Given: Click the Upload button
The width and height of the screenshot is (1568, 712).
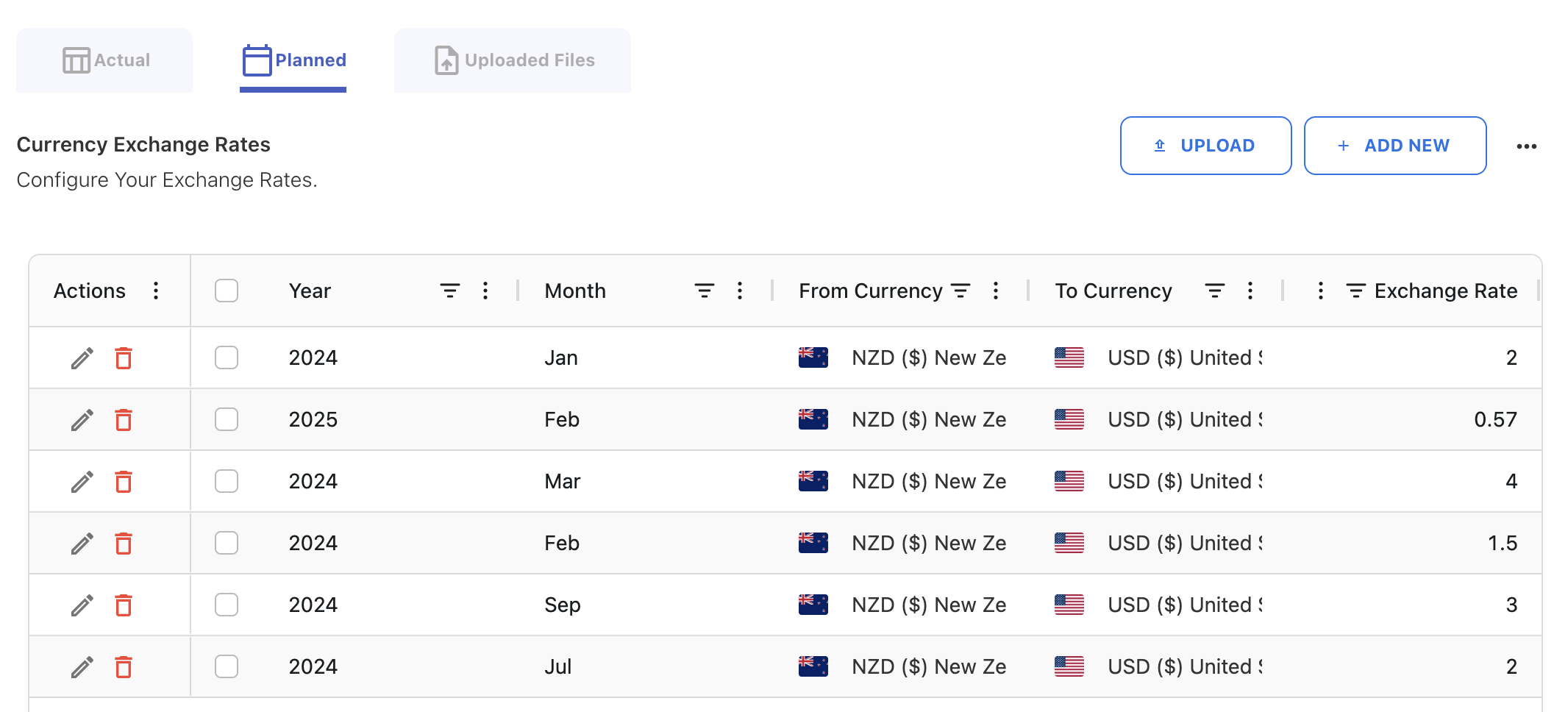Looking at the screenshot, I should click(x=1205, y=146).
